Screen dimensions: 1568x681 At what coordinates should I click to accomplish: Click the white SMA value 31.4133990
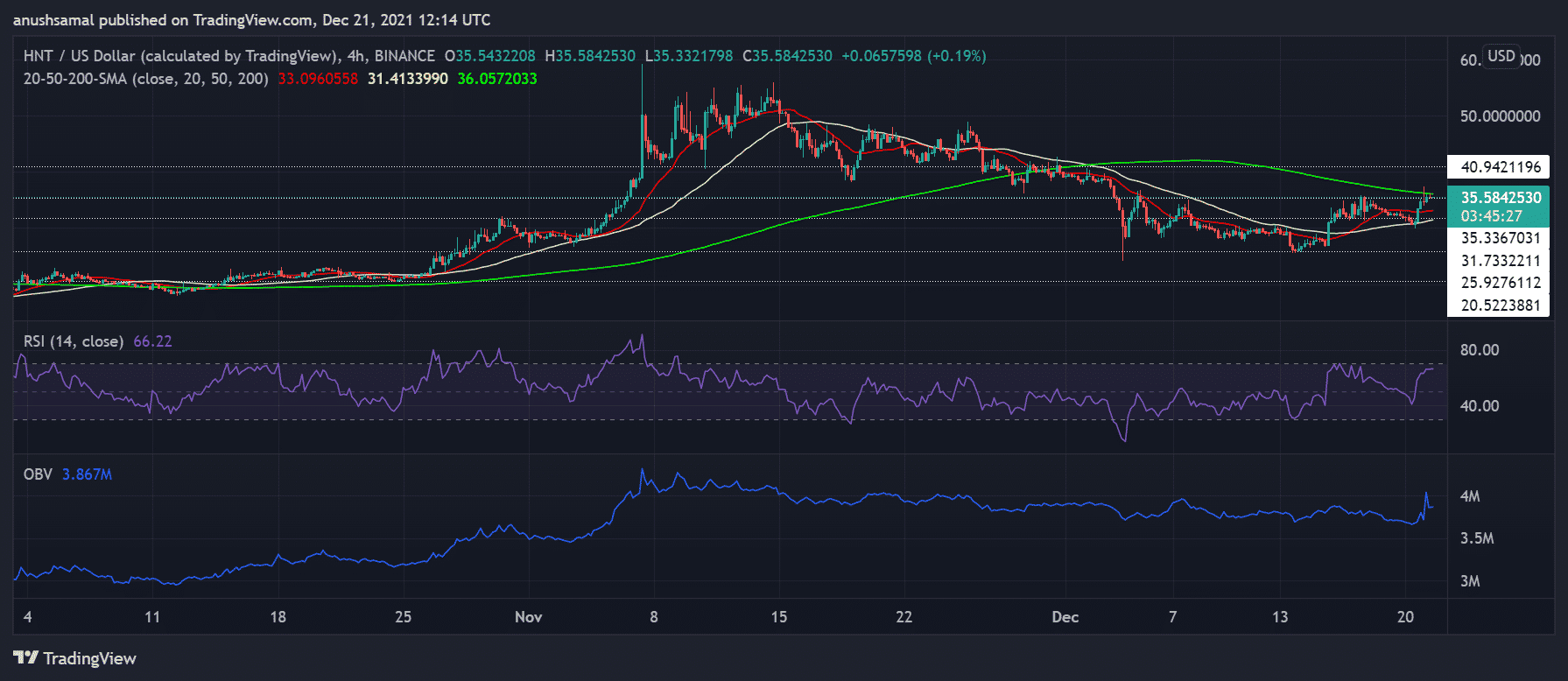[x=407, y=79]
